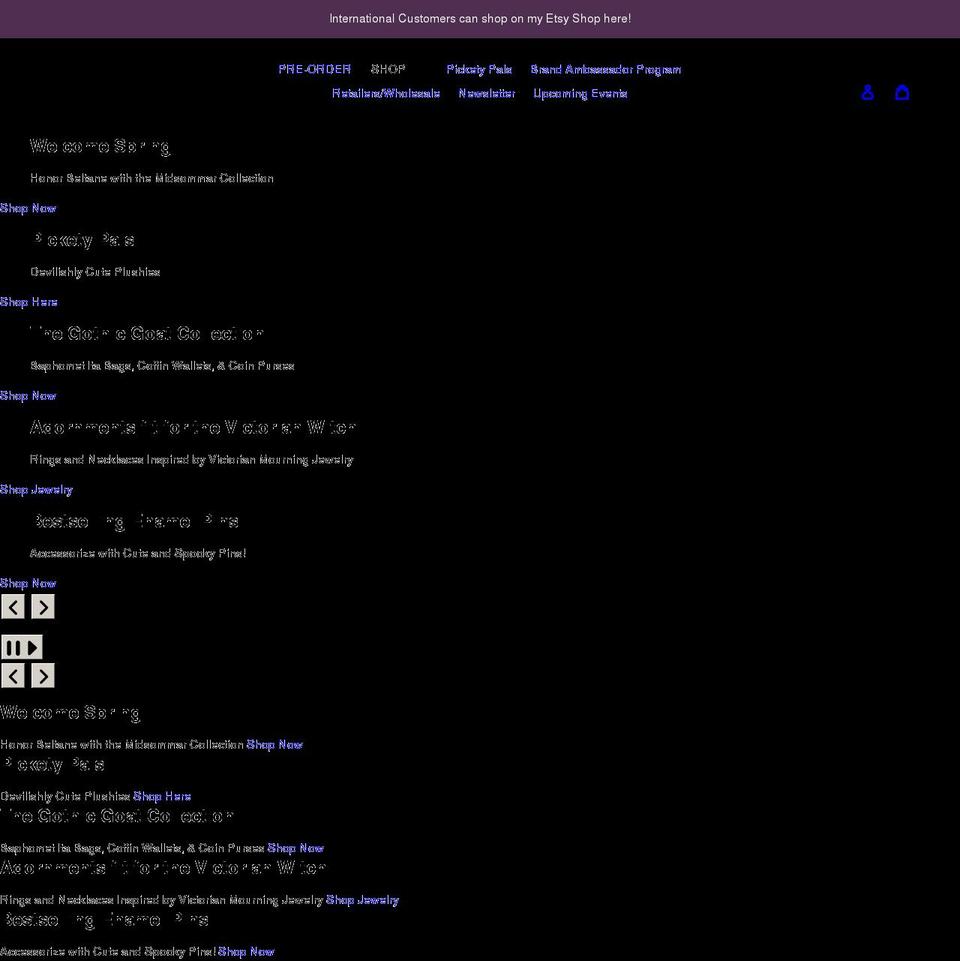Click next slide arrow below the pause button
Screen dimensions: 960x961
[x=43, y=675]
